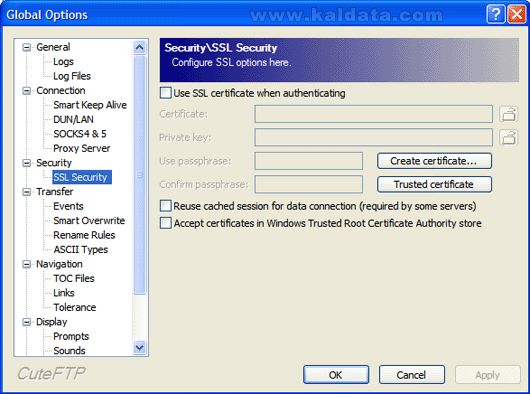Select the Security category label
The height and width of the screenshot is (394, 530).
tap(54, 163)
